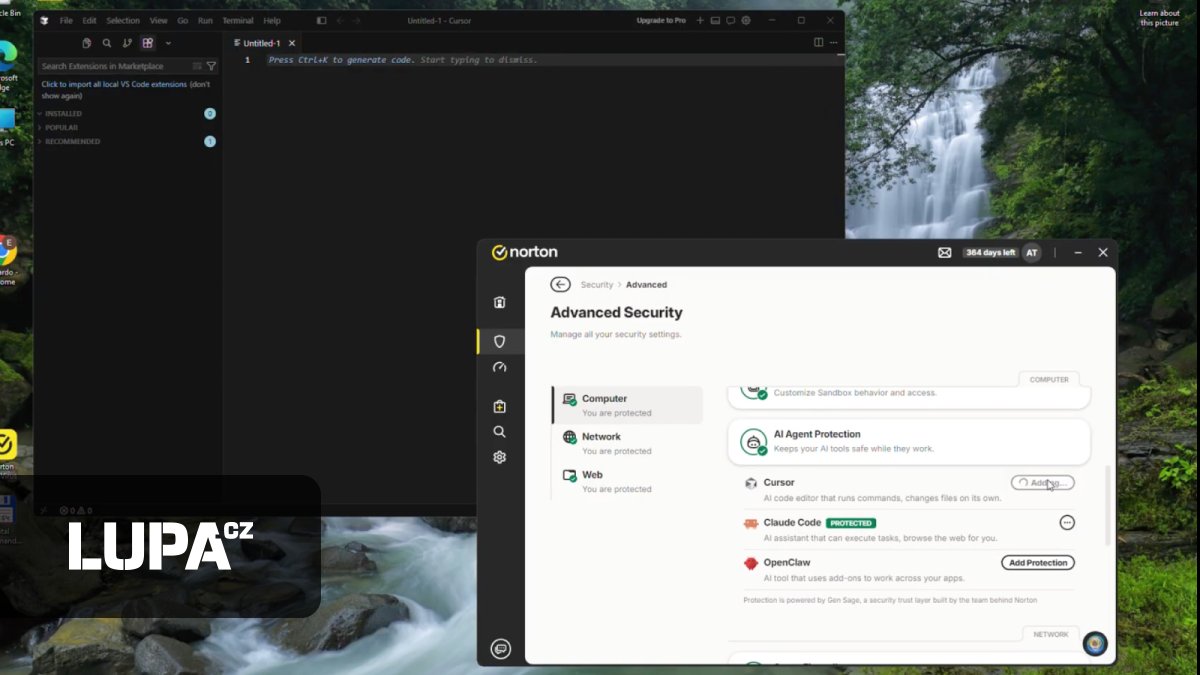Open the editor more actions ellipsis

[x=834, y=43]
